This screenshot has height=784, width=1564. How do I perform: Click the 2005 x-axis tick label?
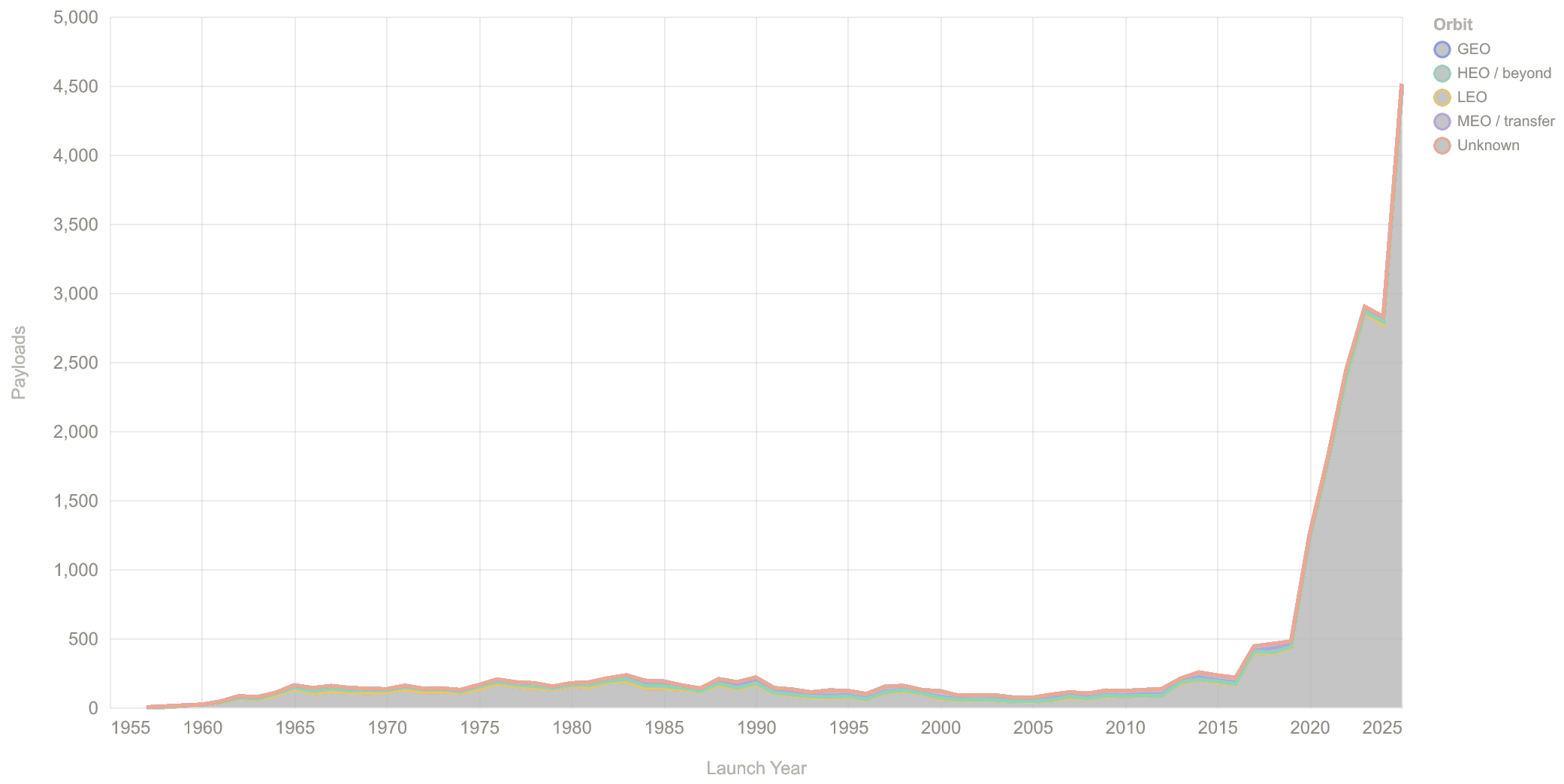tap(1033, 728)
